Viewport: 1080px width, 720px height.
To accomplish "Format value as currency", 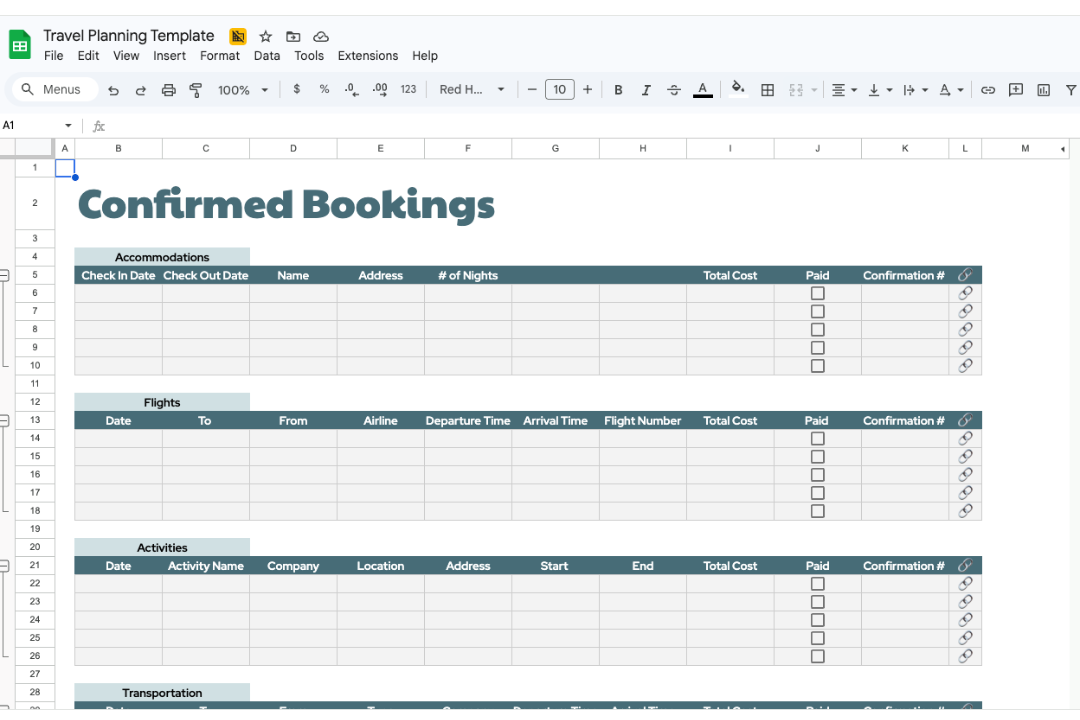I will coord(296,89).
